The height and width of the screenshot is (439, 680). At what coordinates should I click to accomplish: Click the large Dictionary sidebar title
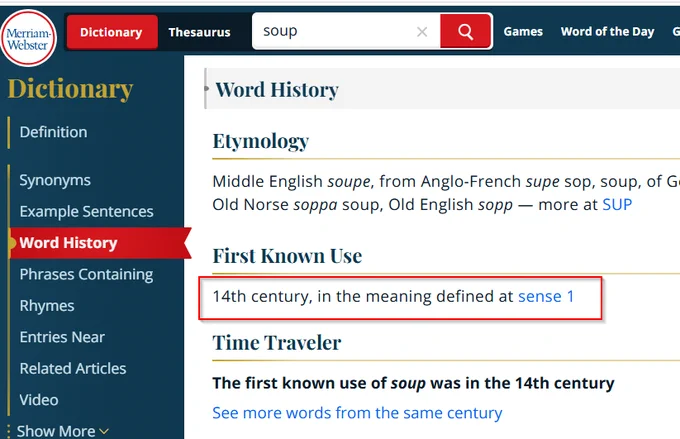pyautogui.click(x=70, y=89)
